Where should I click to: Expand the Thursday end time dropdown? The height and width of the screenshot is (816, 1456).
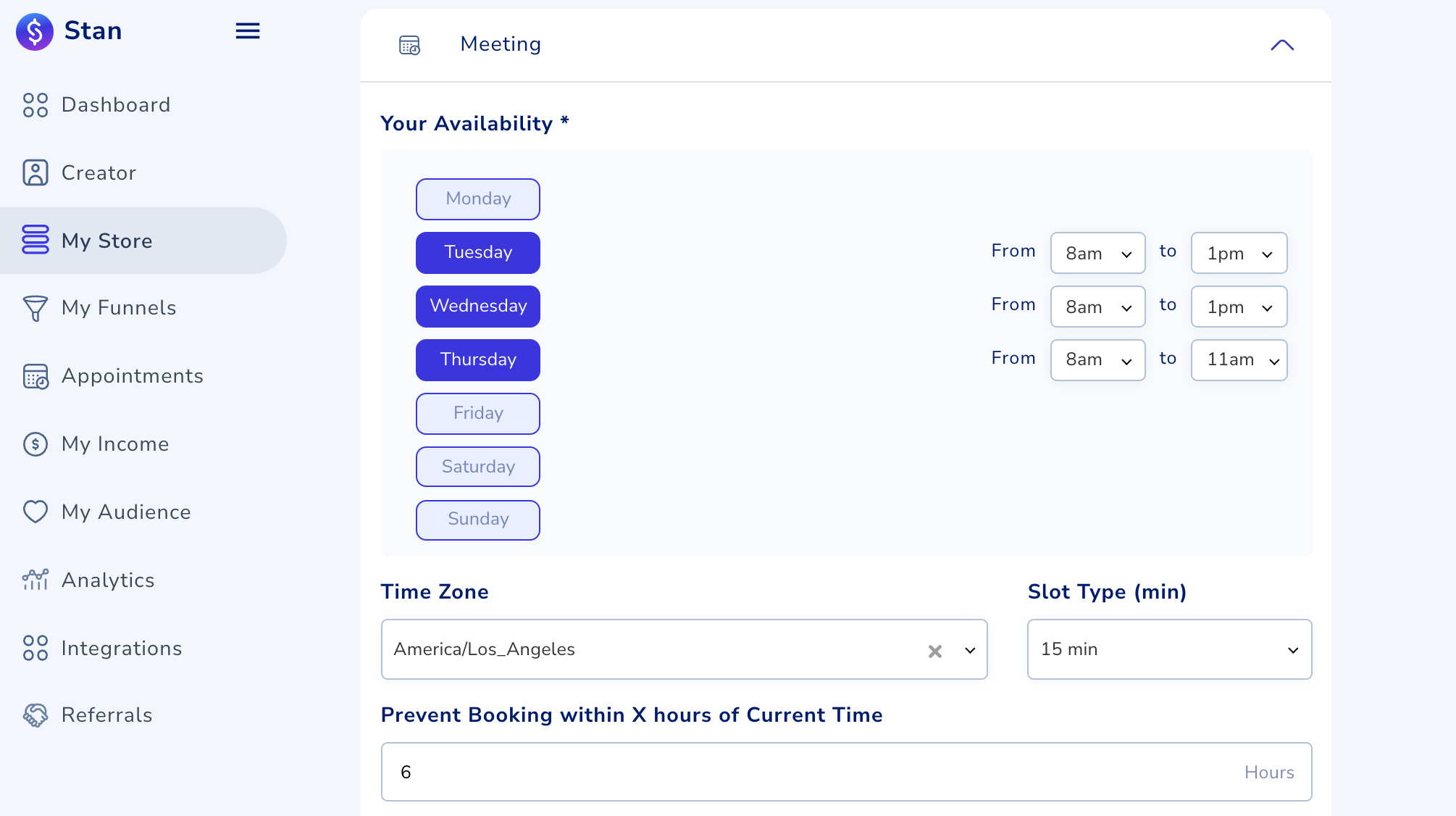click(1239, 359)
